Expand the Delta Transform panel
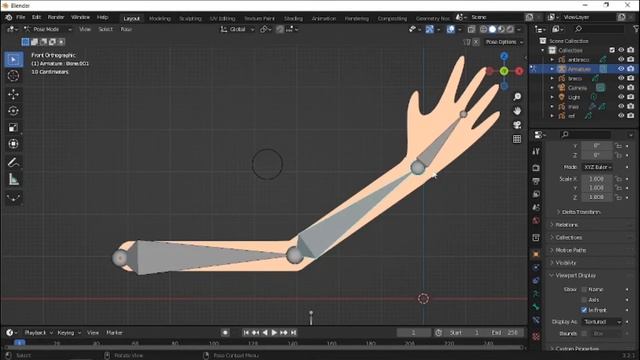This screenshot has width=640, height=360. click(581, 212)
